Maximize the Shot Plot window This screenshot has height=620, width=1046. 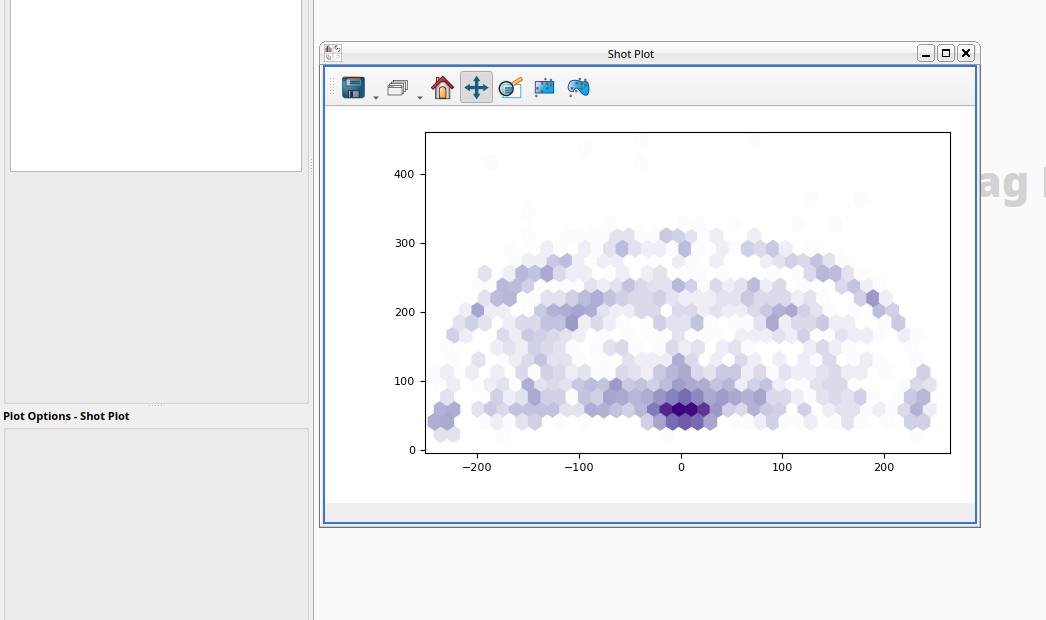pyautogui.click(x=944, y=52)
